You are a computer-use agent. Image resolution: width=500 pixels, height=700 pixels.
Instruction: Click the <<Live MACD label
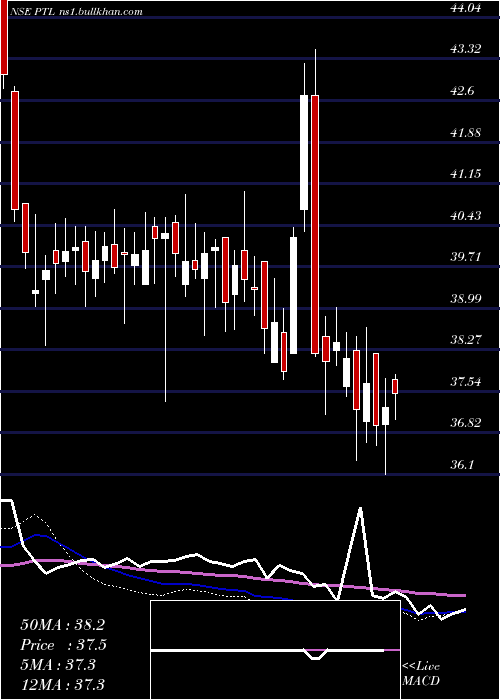tap(421, 674)
